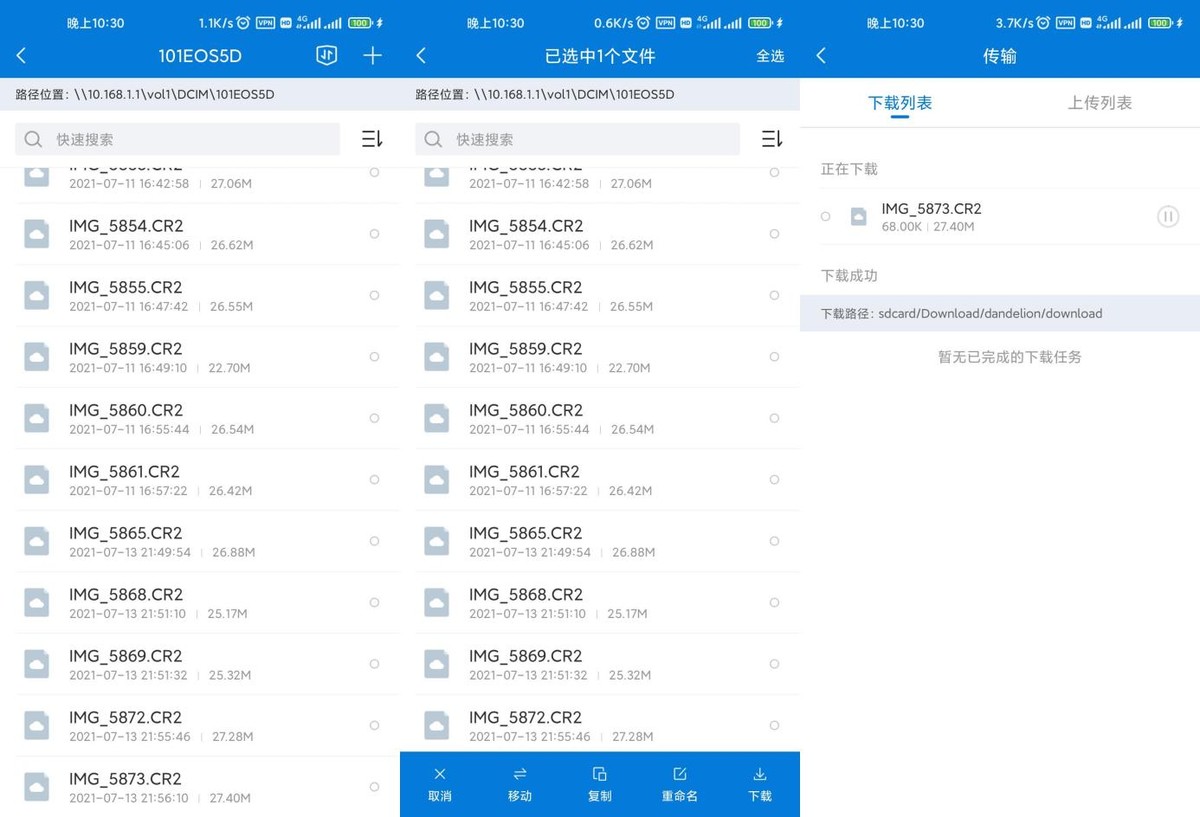
Task: Tap 全选 to select all files
Action: point(771,56)
